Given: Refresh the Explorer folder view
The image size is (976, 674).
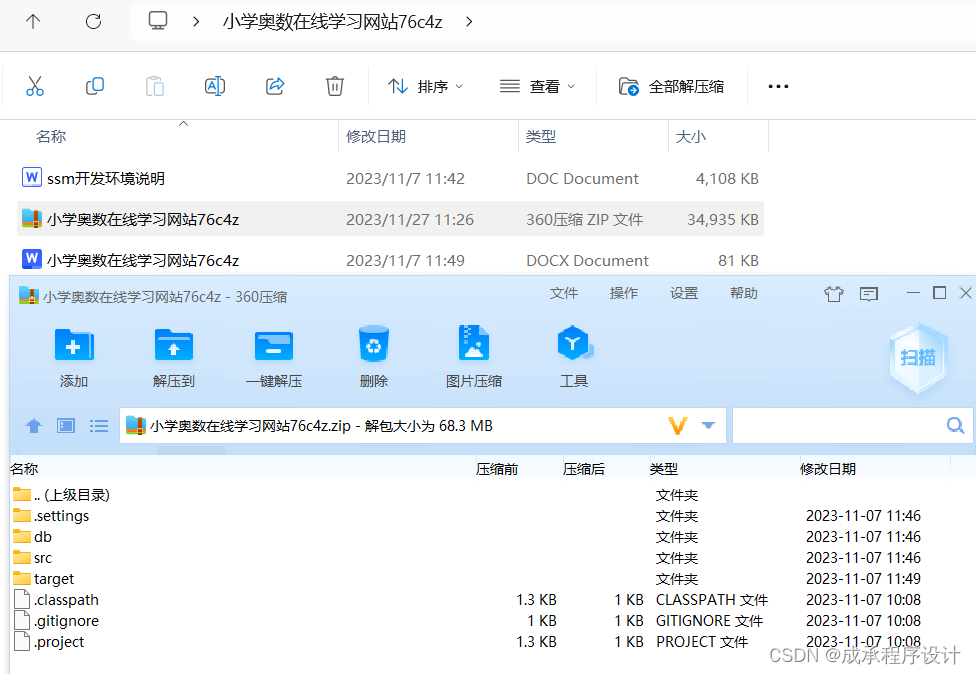Looking at the screenshot, I should 93,22.
